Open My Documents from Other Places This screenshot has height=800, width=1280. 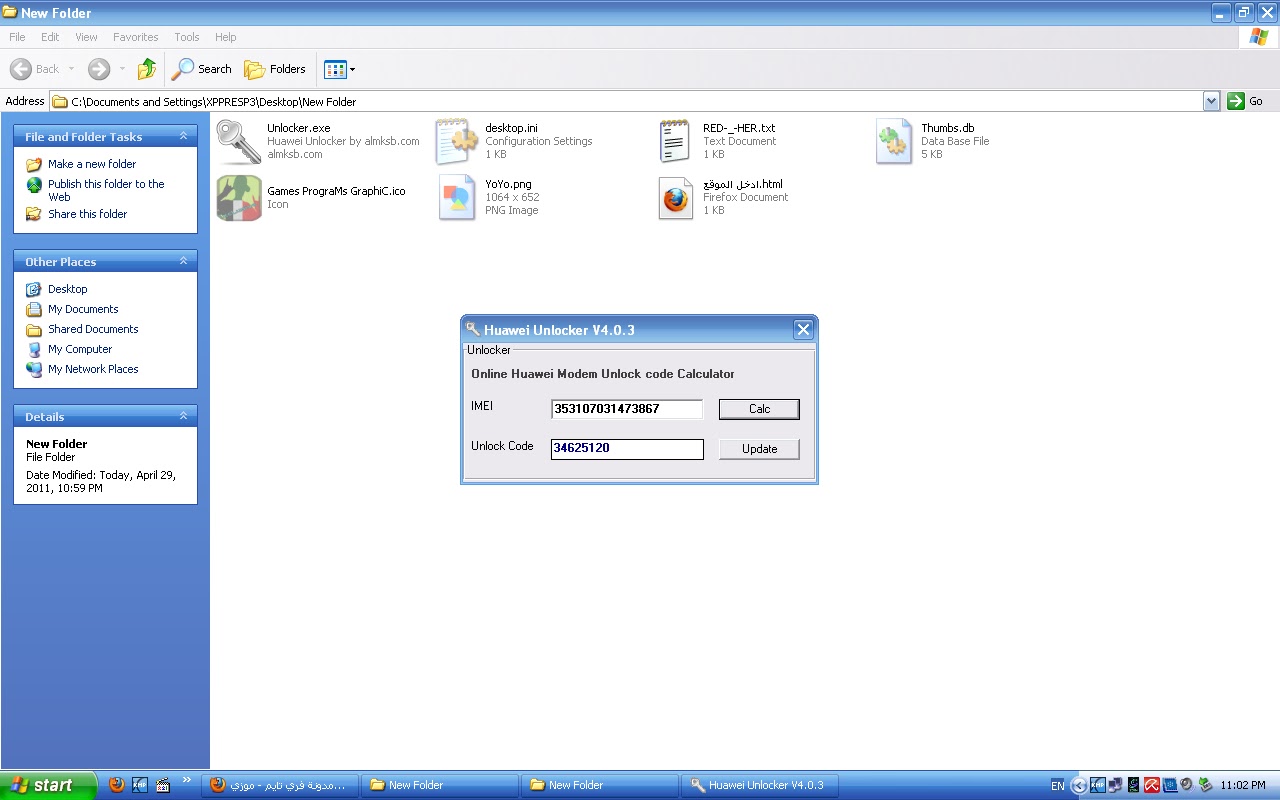tap(83, 309)
